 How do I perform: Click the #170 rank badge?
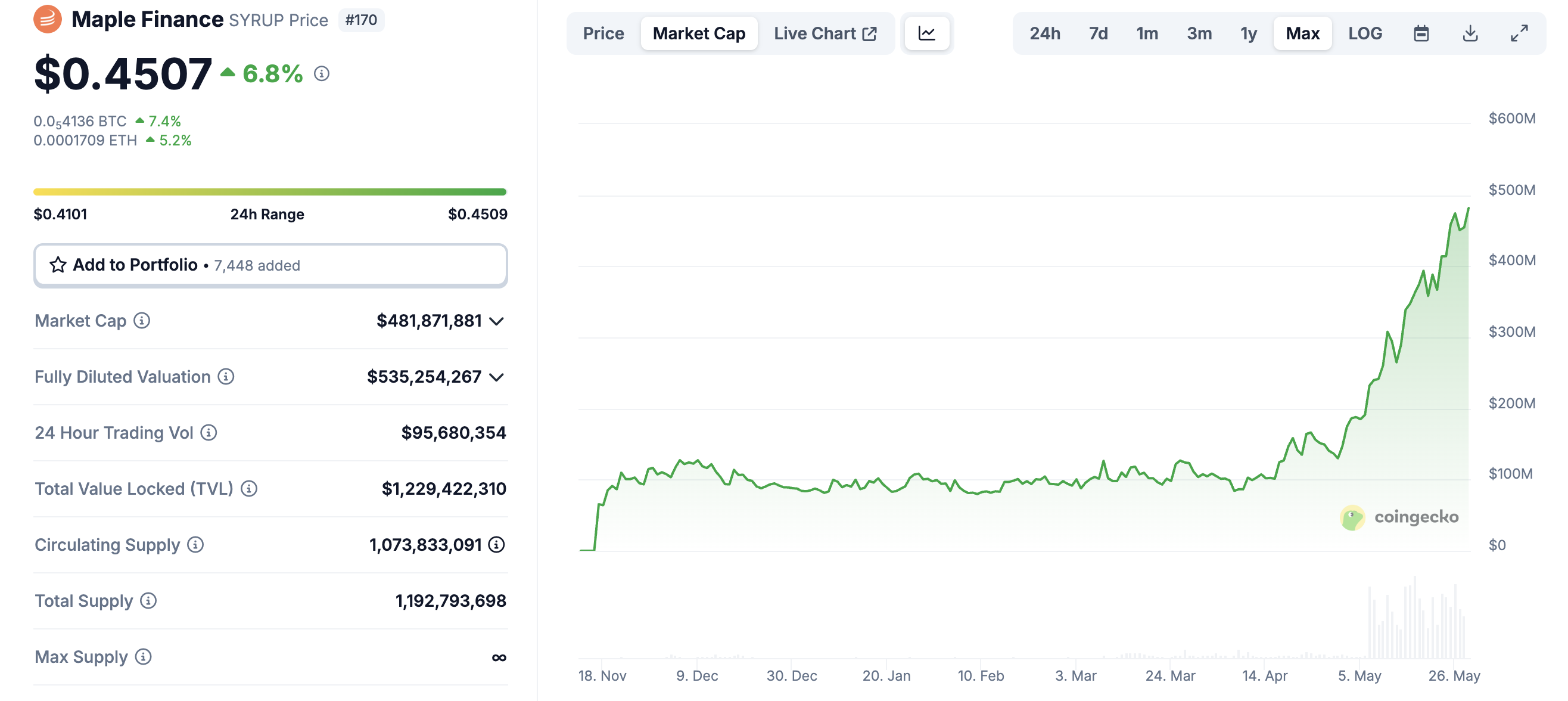pyautogui.click(x=361, y=20)
